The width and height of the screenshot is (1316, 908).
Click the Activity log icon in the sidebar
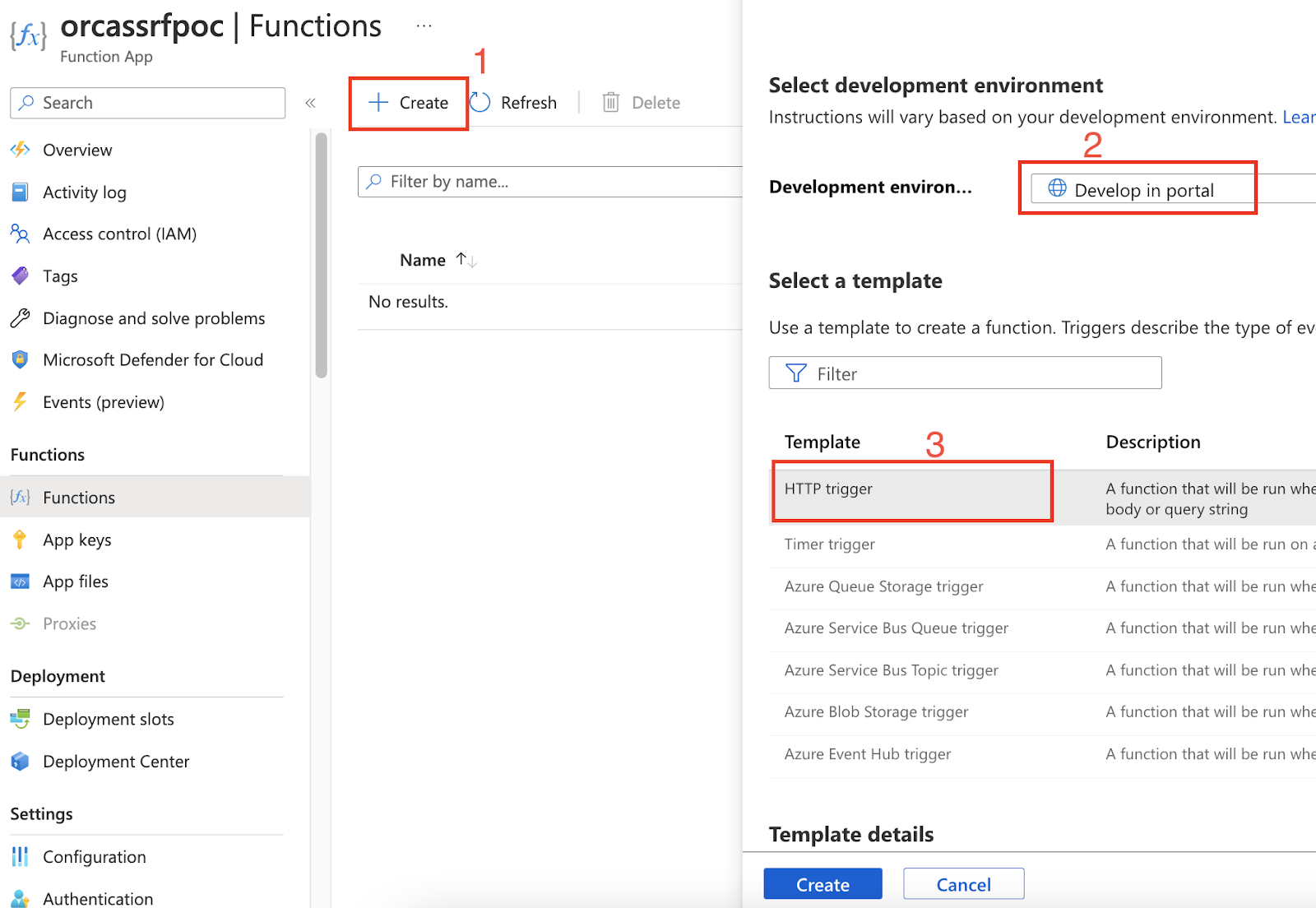pyautogui.click(x=21, y=192)
